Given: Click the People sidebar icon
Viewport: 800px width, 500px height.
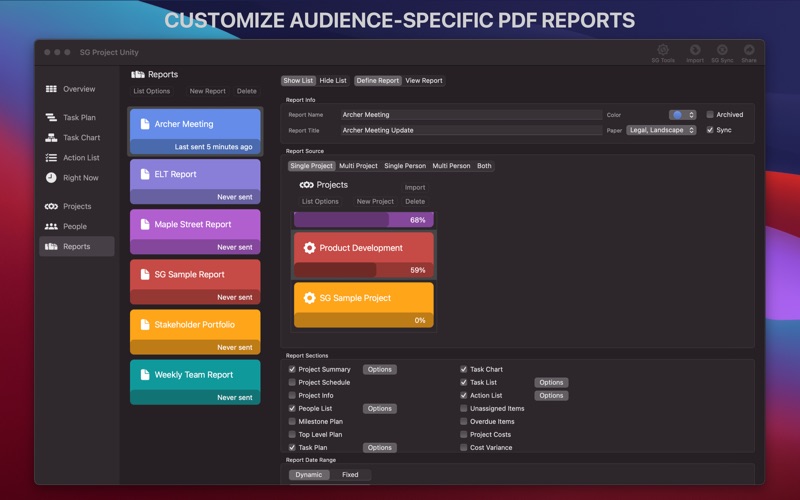Looking at the screenshot, I should (51, 226).
